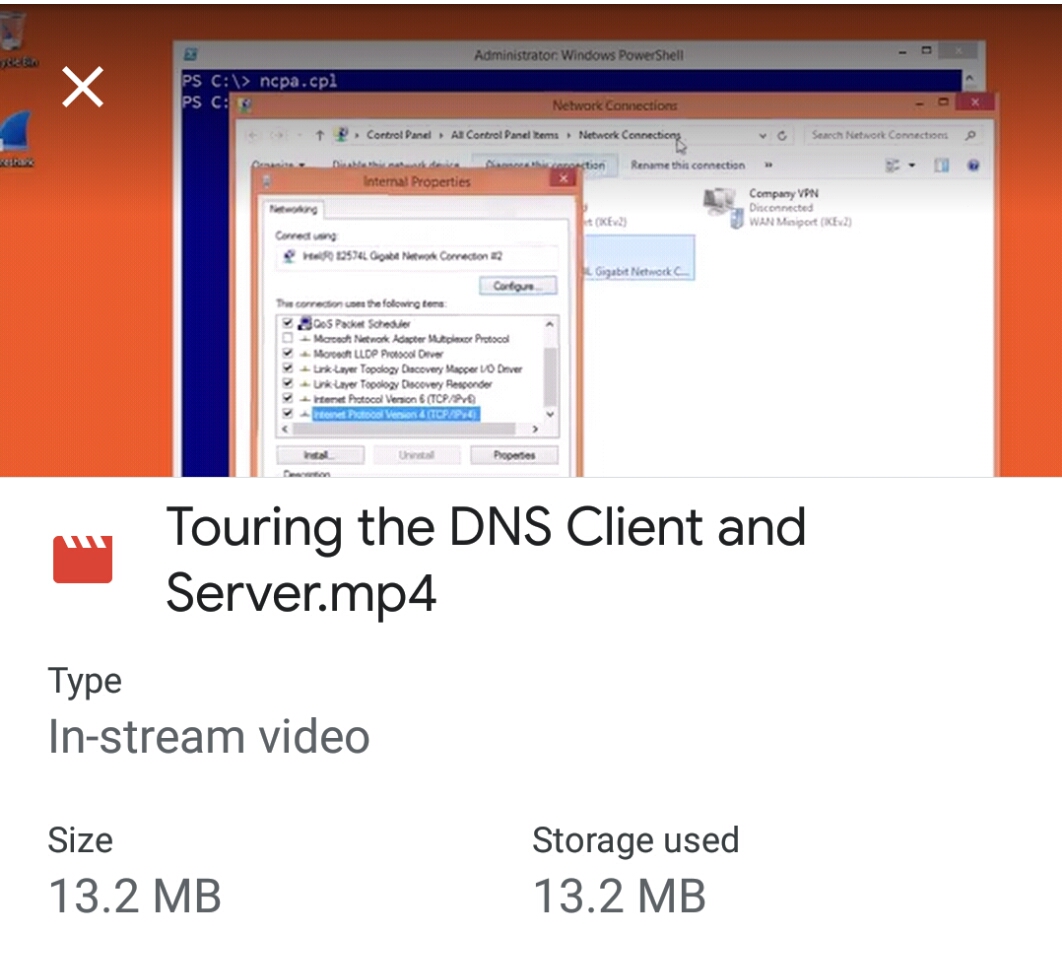
Task: Select the highlighted 'Internet Protocol Version 4 (TCP/IPv4)' item
Action: click(396, 414)
